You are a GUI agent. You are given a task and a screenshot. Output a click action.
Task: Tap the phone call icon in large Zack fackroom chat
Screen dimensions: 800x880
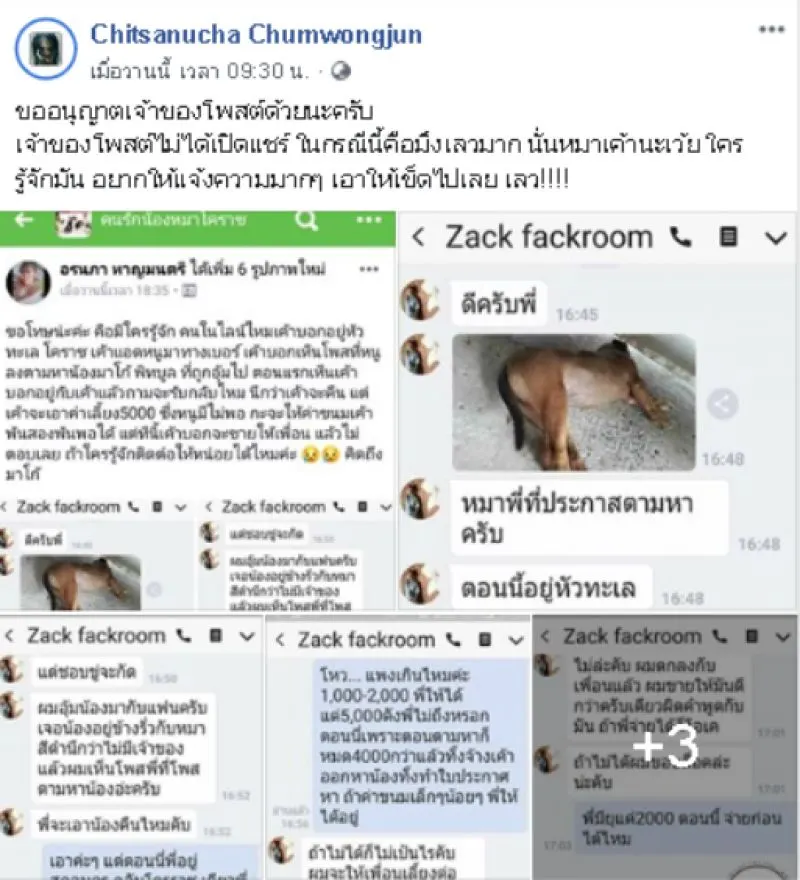point(681,238)
